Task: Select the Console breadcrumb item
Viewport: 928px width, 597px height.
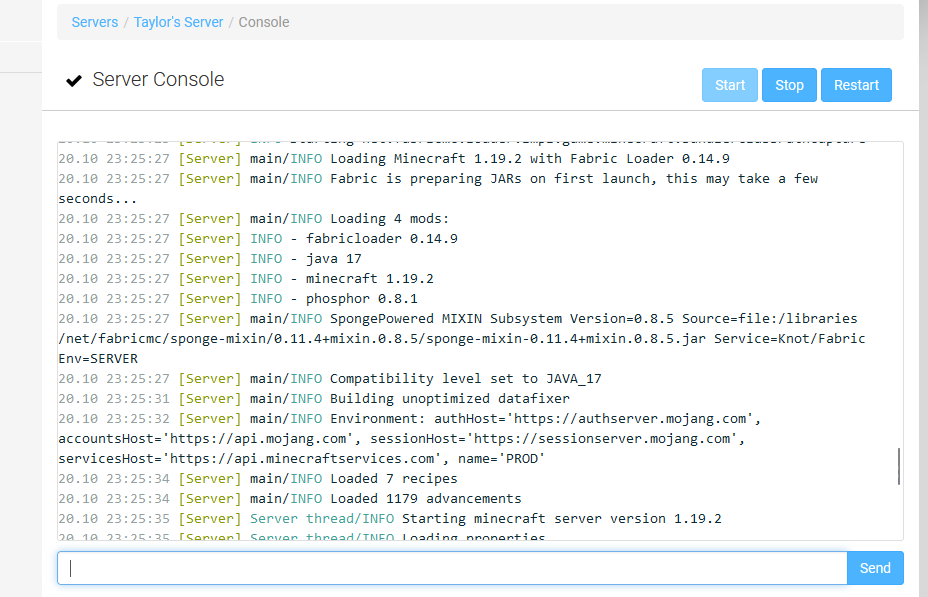Action: point(263,21)
